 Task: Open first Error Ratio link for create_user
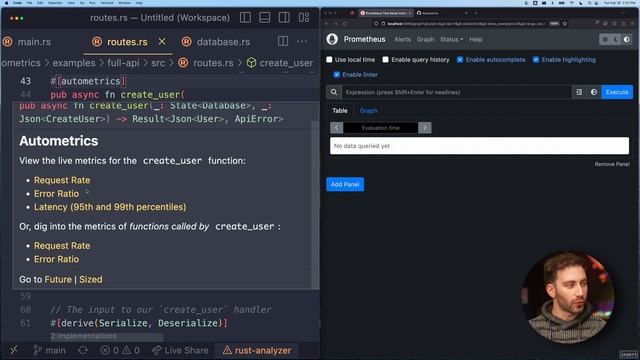tap(56, 193)
